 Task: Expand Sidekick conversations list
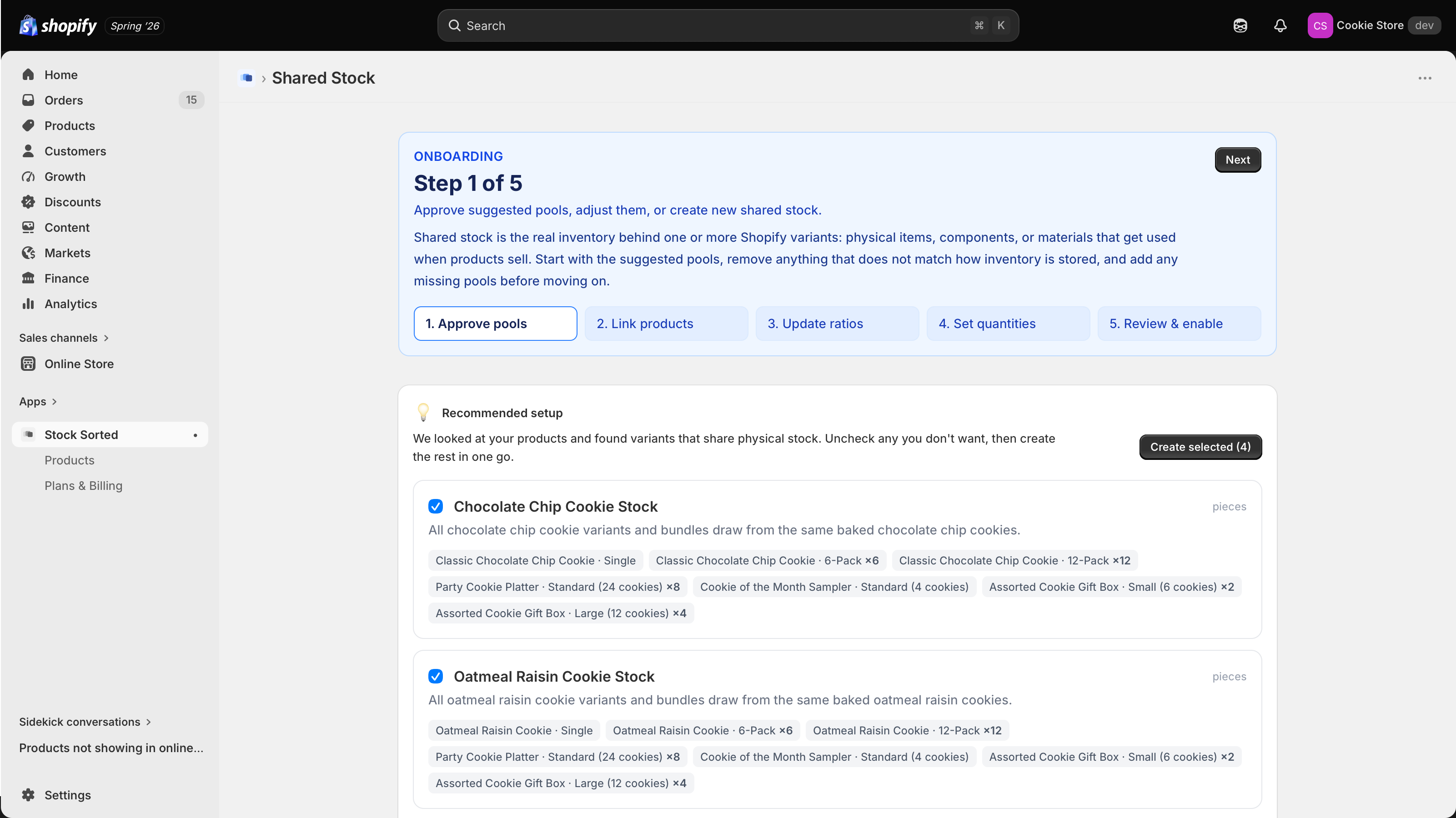85,721
